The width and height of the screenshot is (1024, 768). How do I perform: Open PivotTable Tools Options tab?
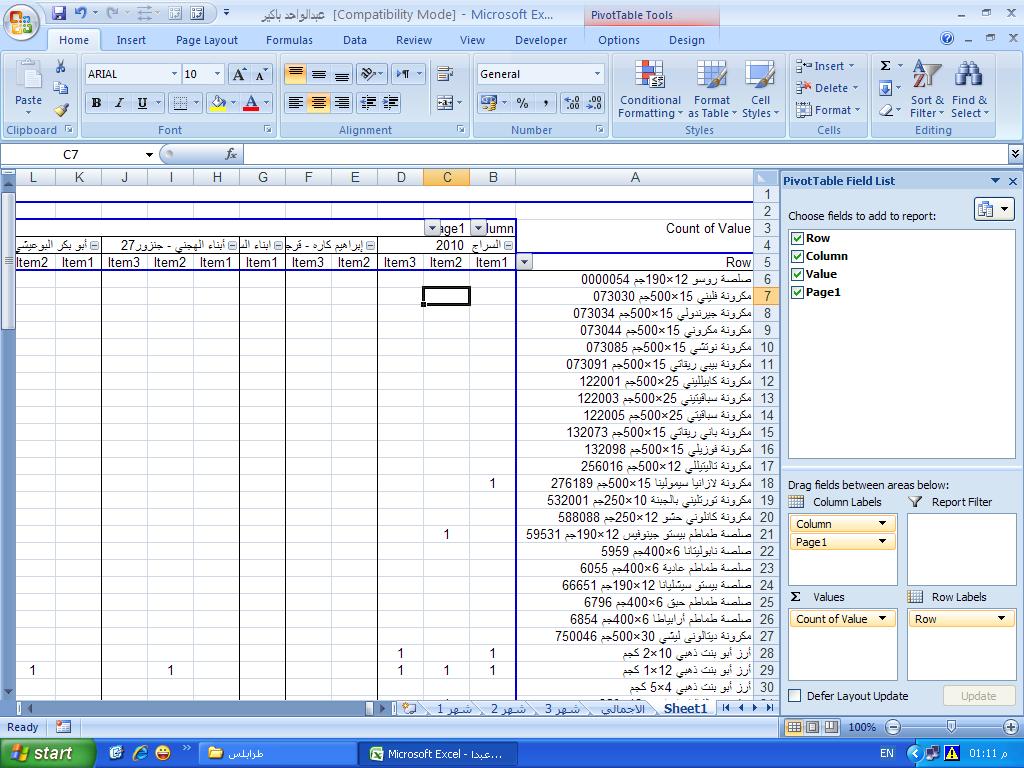point(618,40)
